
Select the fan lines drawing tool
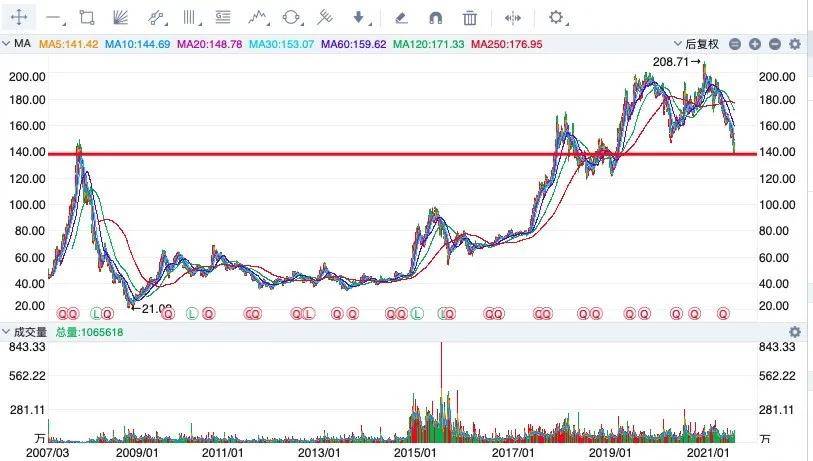tap(120, 18)
